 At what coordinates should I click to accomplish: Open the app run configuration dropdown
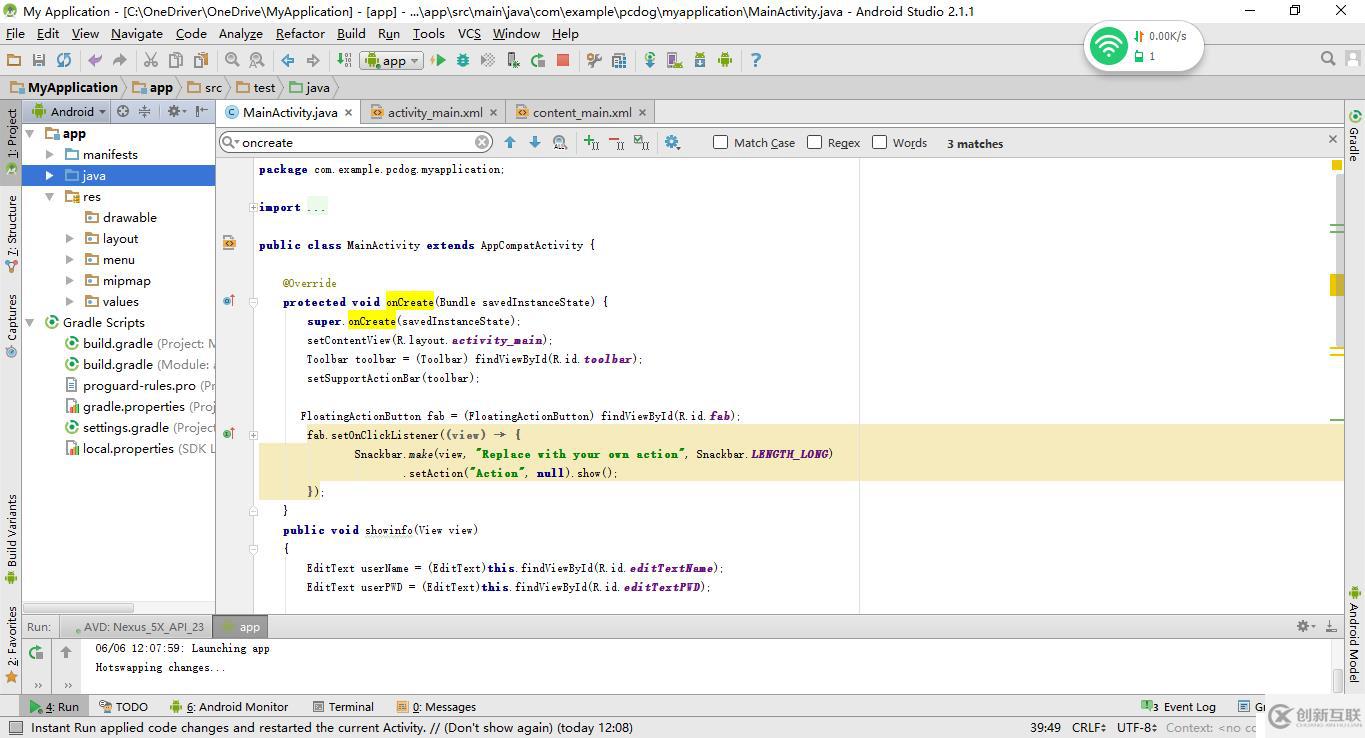pos(391,60)
